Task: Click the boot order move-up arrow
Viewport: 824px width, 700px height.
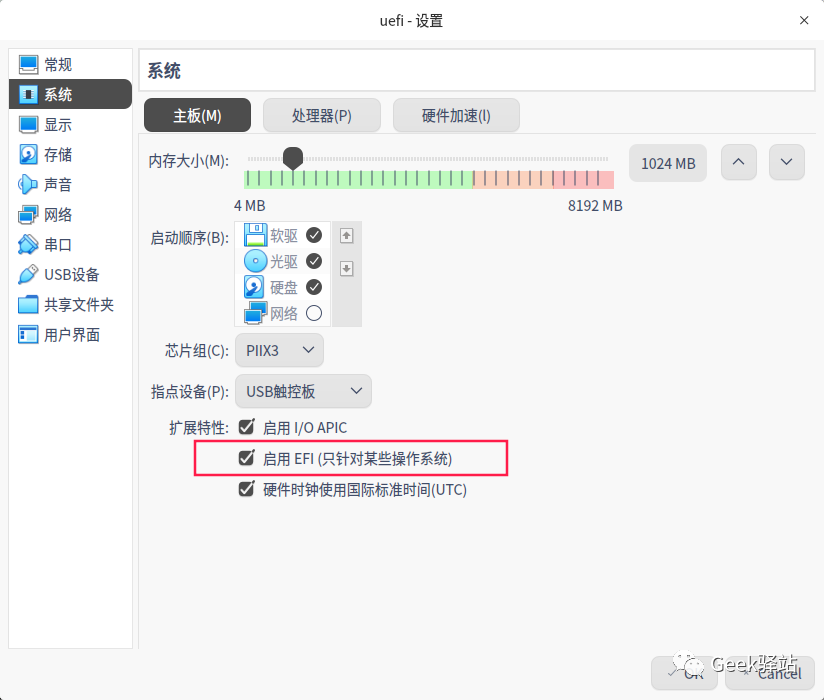Action: pyautogui.click(x=347, y=236)
